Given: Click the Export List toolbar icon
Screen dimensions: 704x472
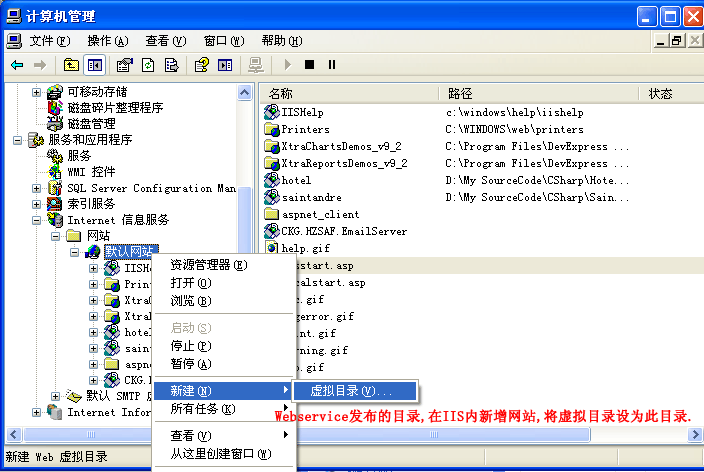Looking at the screenshot, I should (172, 65).
